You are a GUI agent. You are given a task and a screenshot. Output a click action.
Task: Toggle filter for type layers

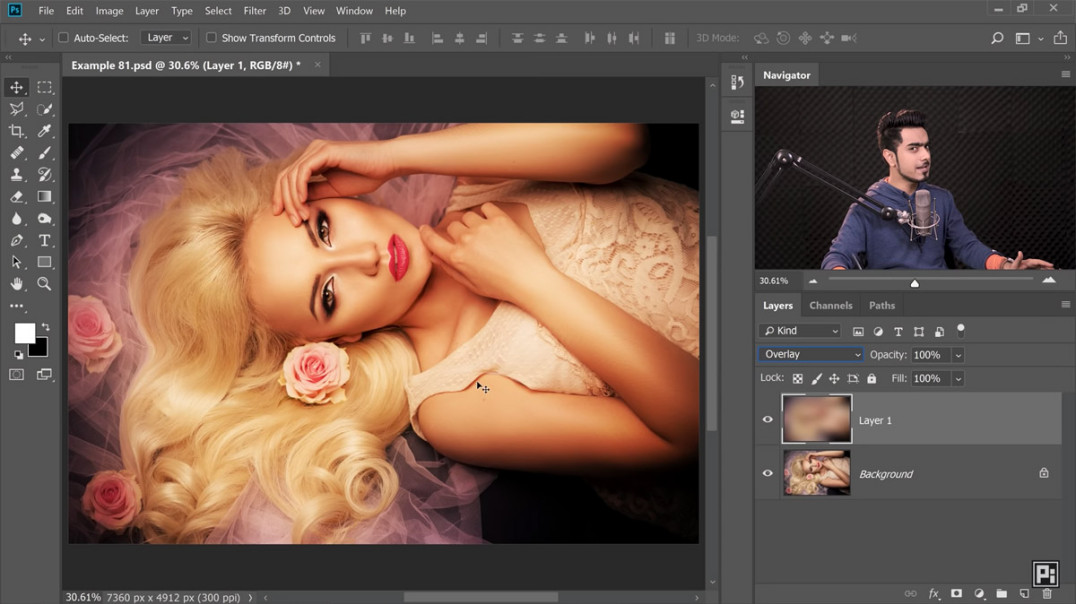898,332
